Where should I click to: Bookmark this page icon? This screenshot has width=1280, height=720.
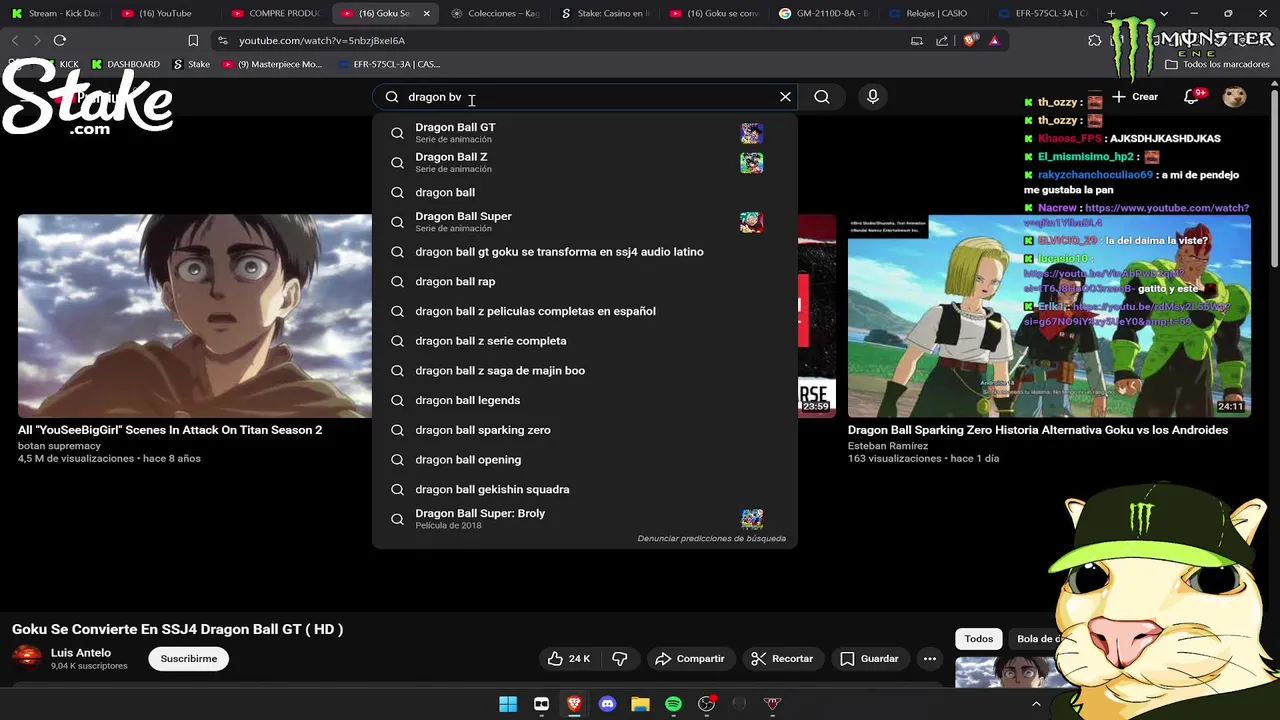click(x=193, y=40)
